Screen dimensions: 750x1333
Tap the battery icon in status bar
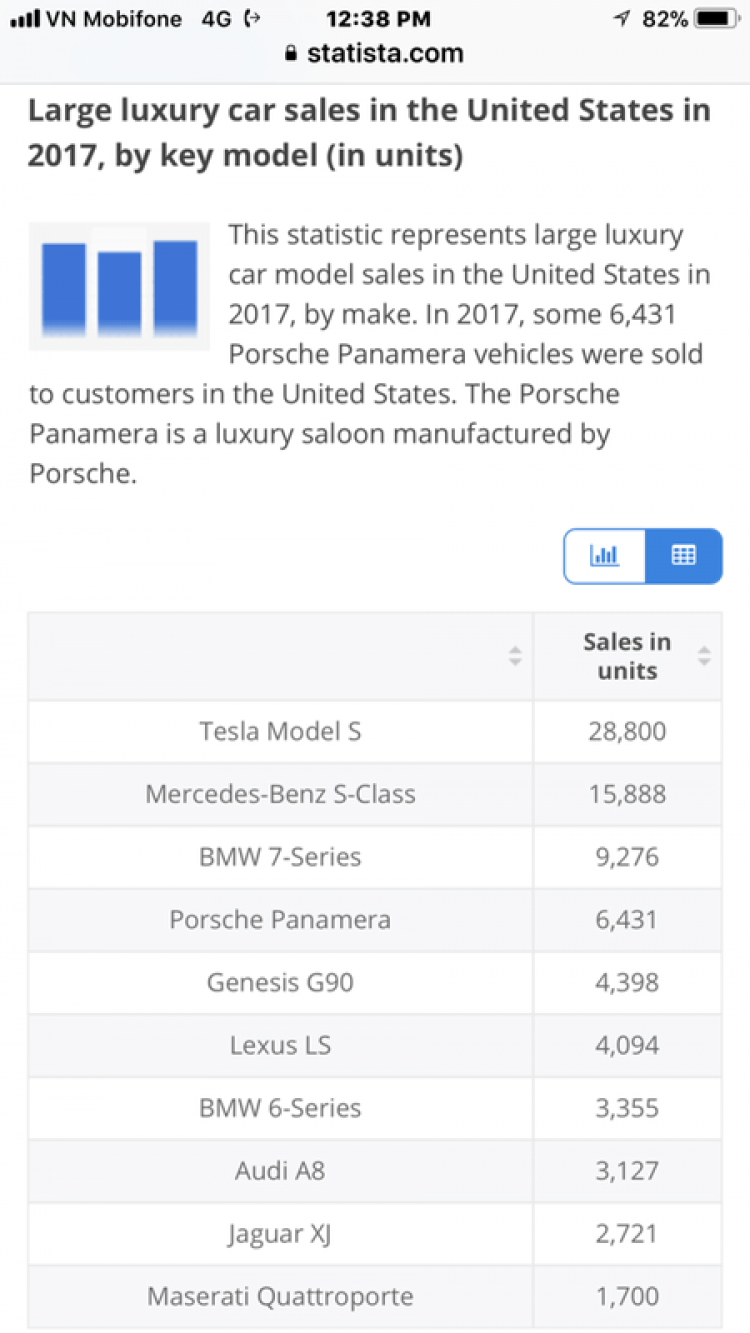click(x=716, y=19)
